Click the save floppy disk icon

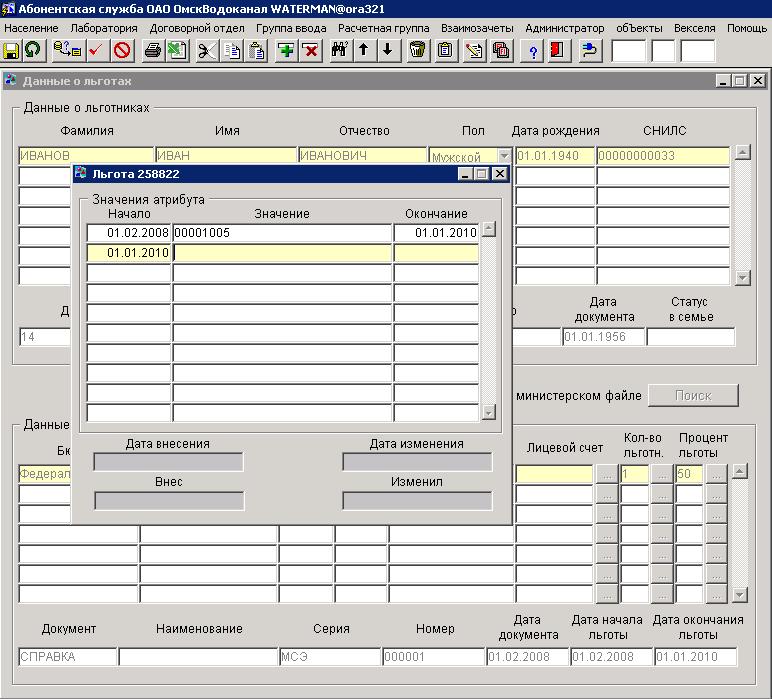click(x=12, y=50)
